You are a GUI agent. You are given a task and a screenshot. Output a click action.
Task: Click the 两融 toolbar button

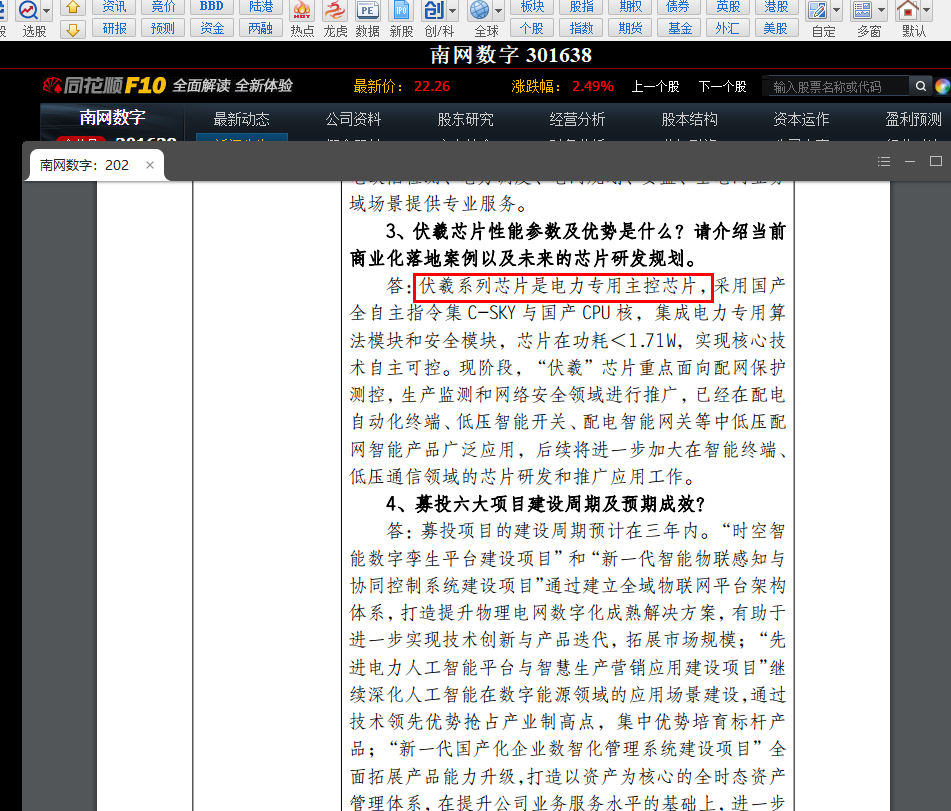point(261,28)
